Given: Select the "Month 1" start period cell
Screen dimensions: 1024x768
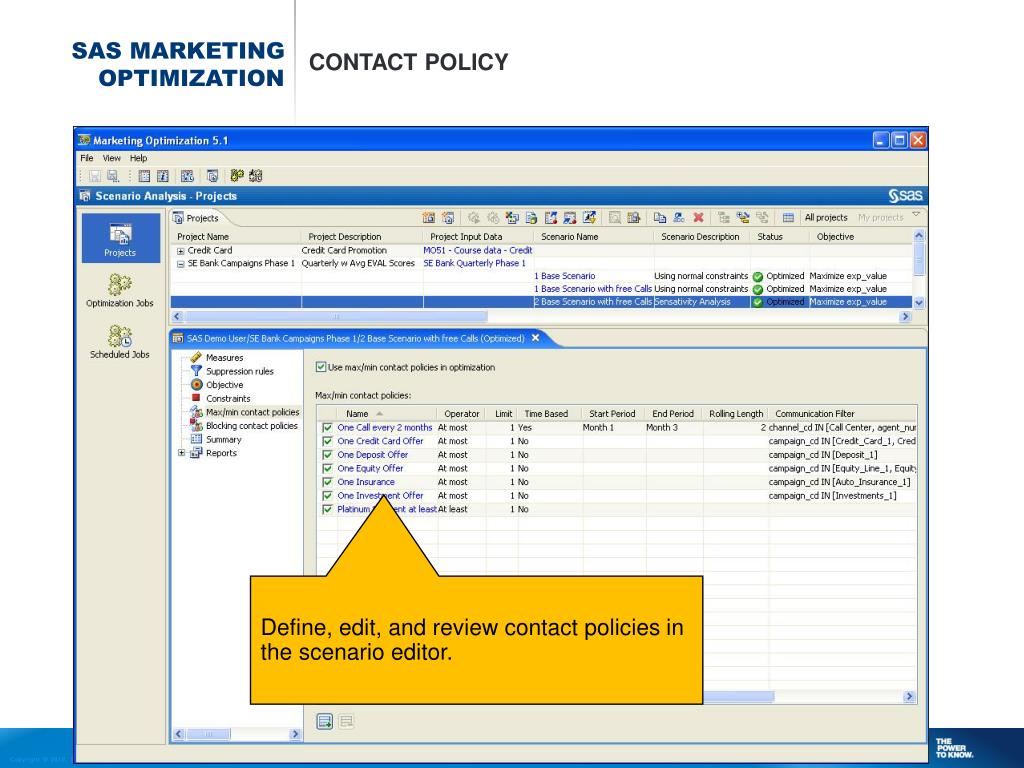Looking at the screenshot, I should click(598, 428).
